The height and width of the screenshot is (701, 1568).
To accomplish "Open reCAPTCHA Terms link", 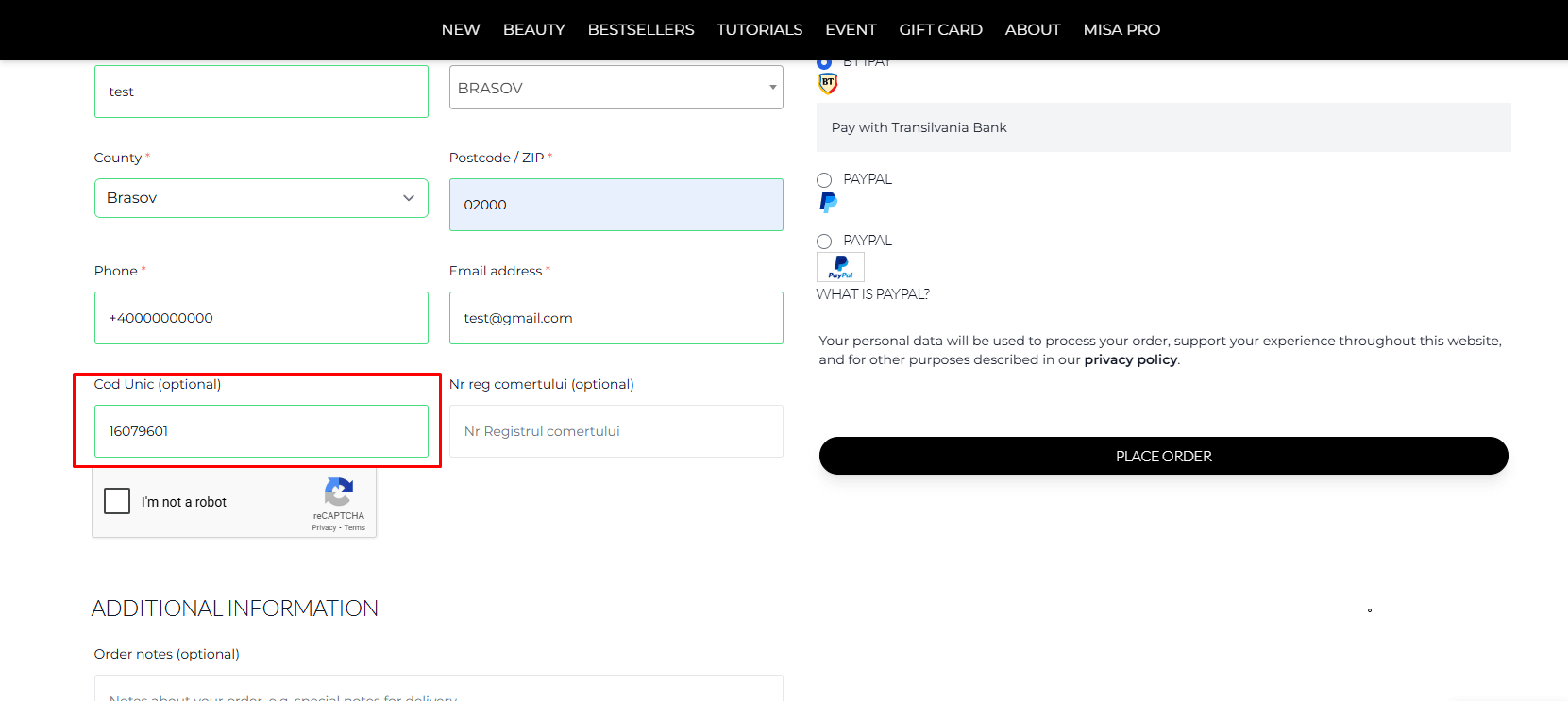I will click(x=355, y=528).
